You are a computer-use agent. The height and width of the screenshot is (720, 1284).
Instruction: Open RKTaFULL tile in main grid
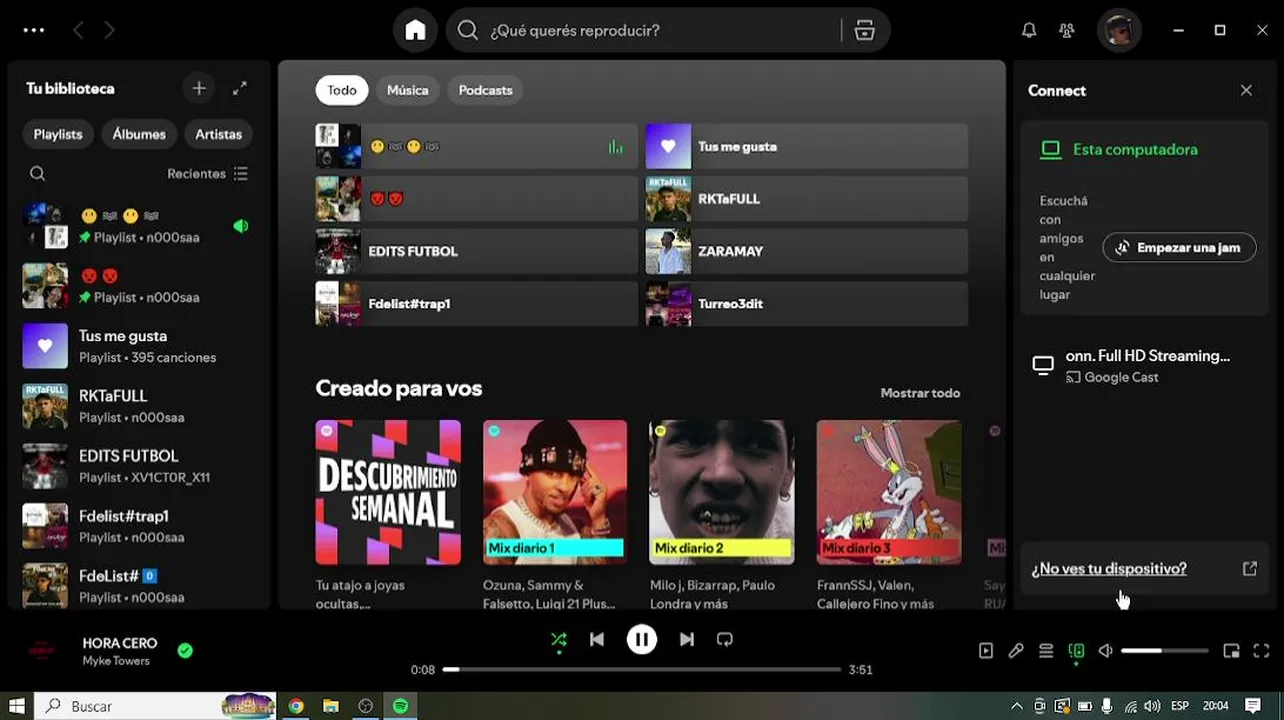(806, 199)
